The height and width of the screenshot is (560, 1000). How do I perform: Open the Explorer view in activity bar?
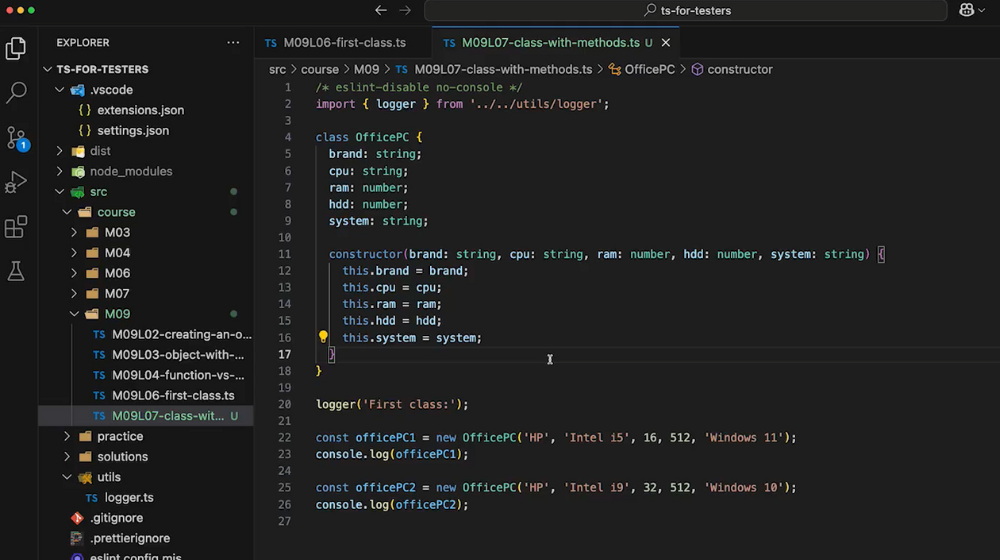point(16,48)
